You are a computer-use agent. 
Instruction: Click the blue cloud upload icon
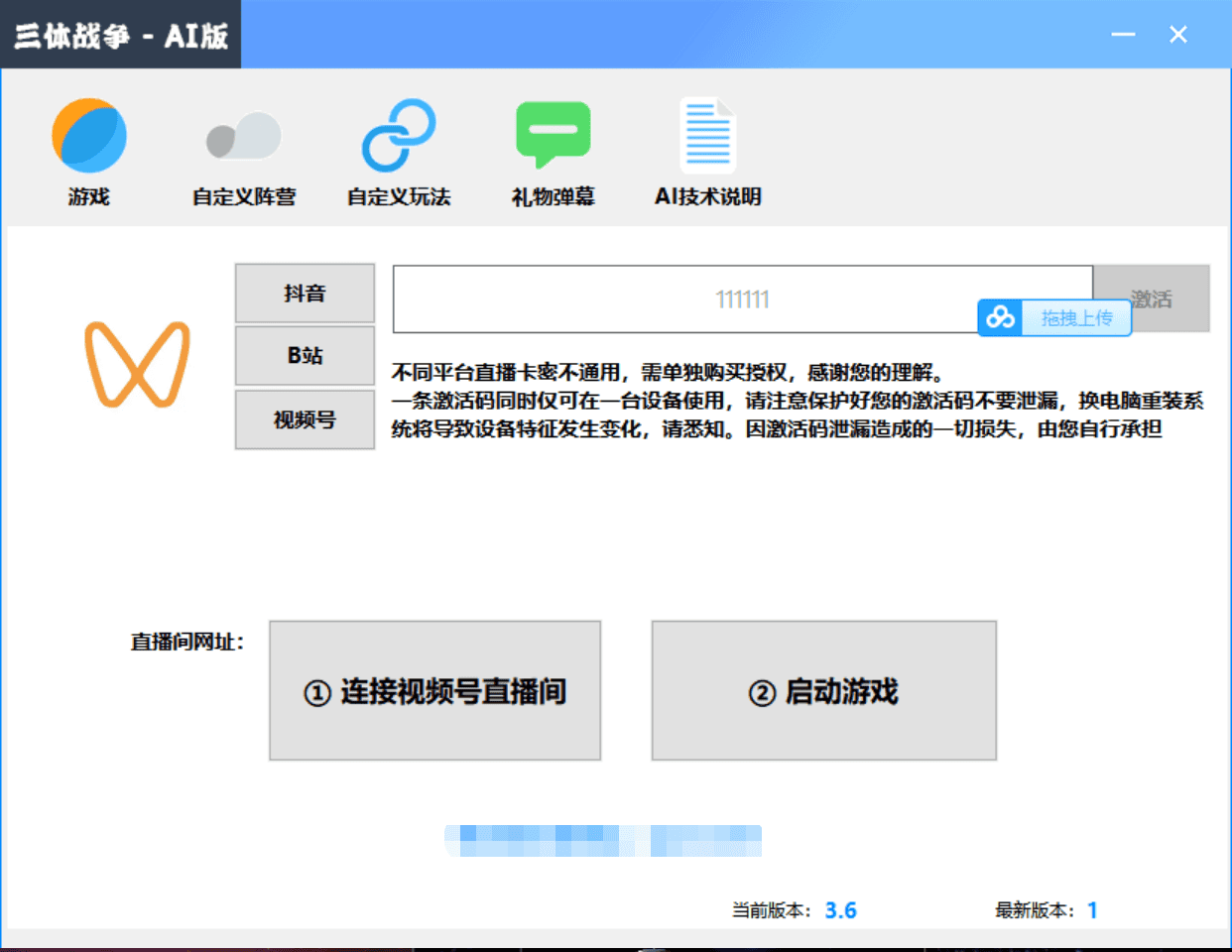click(1000, 318)
